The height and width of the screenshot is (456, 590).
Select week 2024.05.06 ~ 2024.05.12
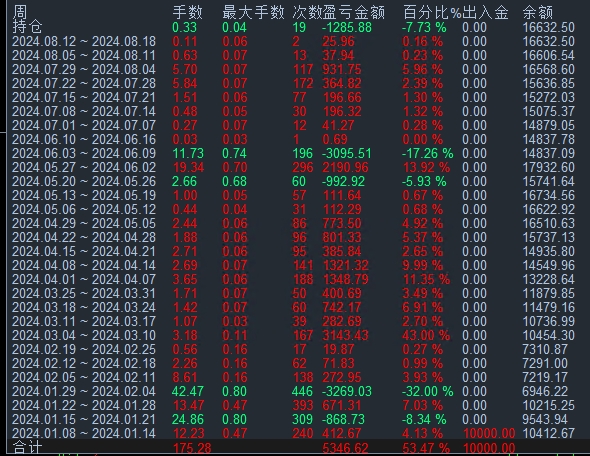tap(84, 209)
